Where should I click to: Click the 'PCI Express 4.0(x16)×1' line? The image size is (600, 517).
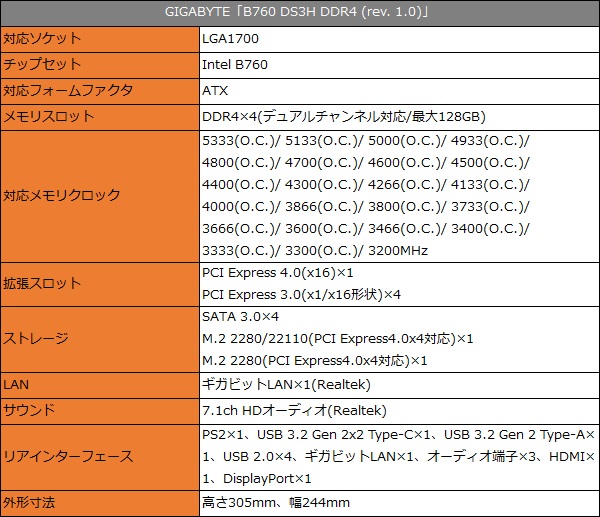pos(278,273)
